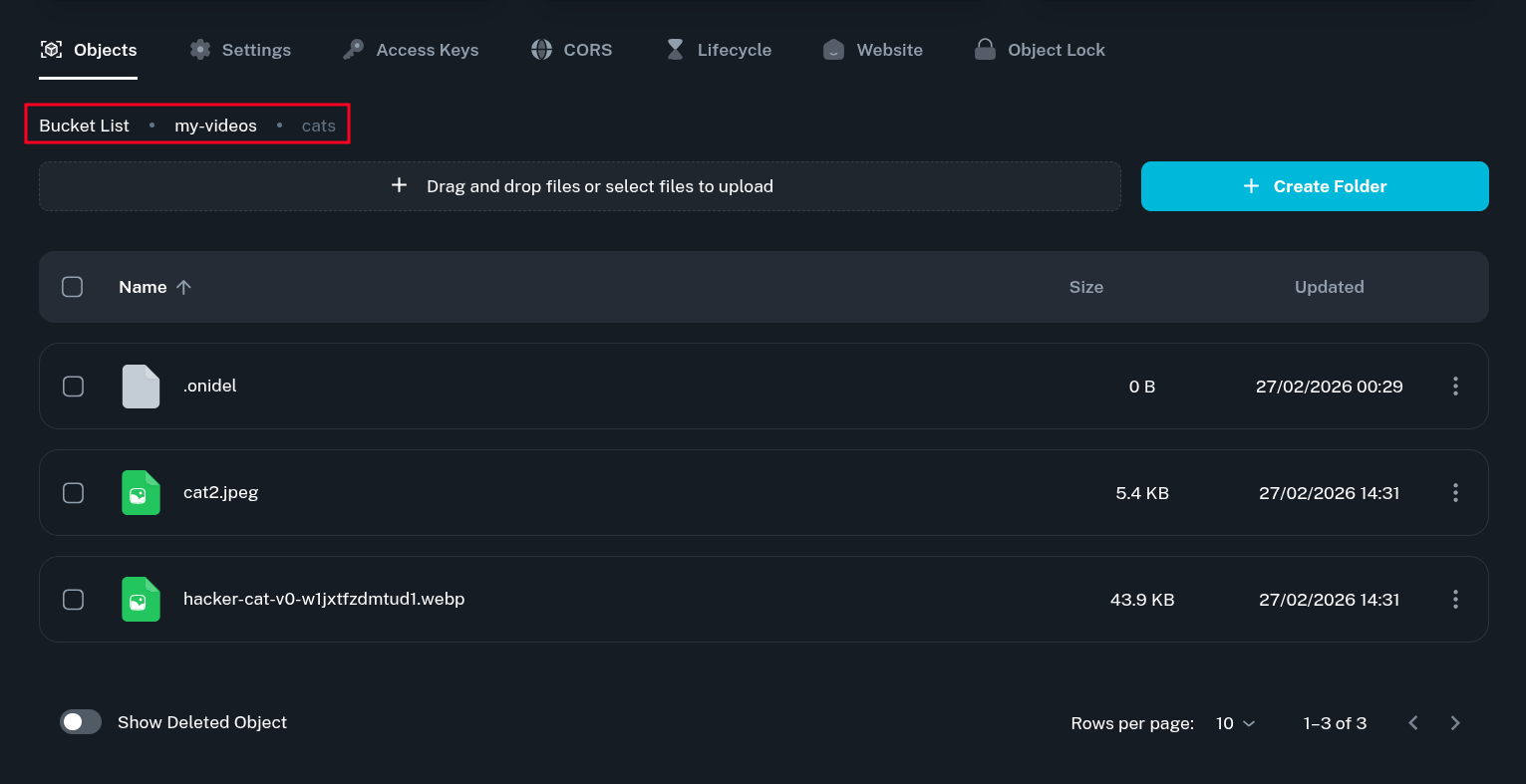1526x784 pixels.
Task: Open the Access Keys tab
Action: [x=411, y=50]
